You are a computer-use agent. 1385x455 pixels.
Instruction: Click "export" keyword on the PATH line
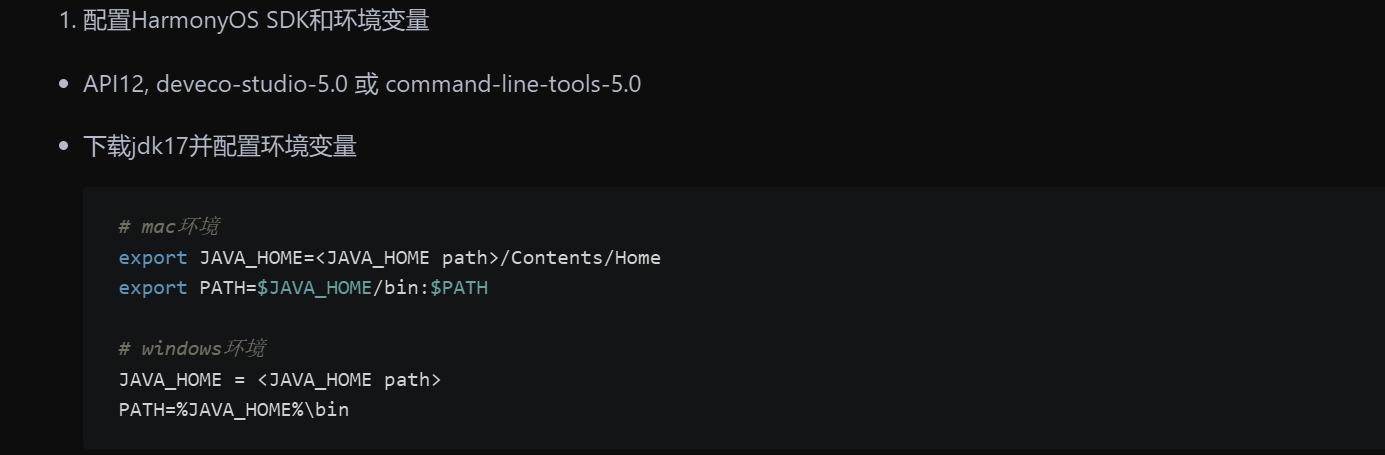[153, 288]
